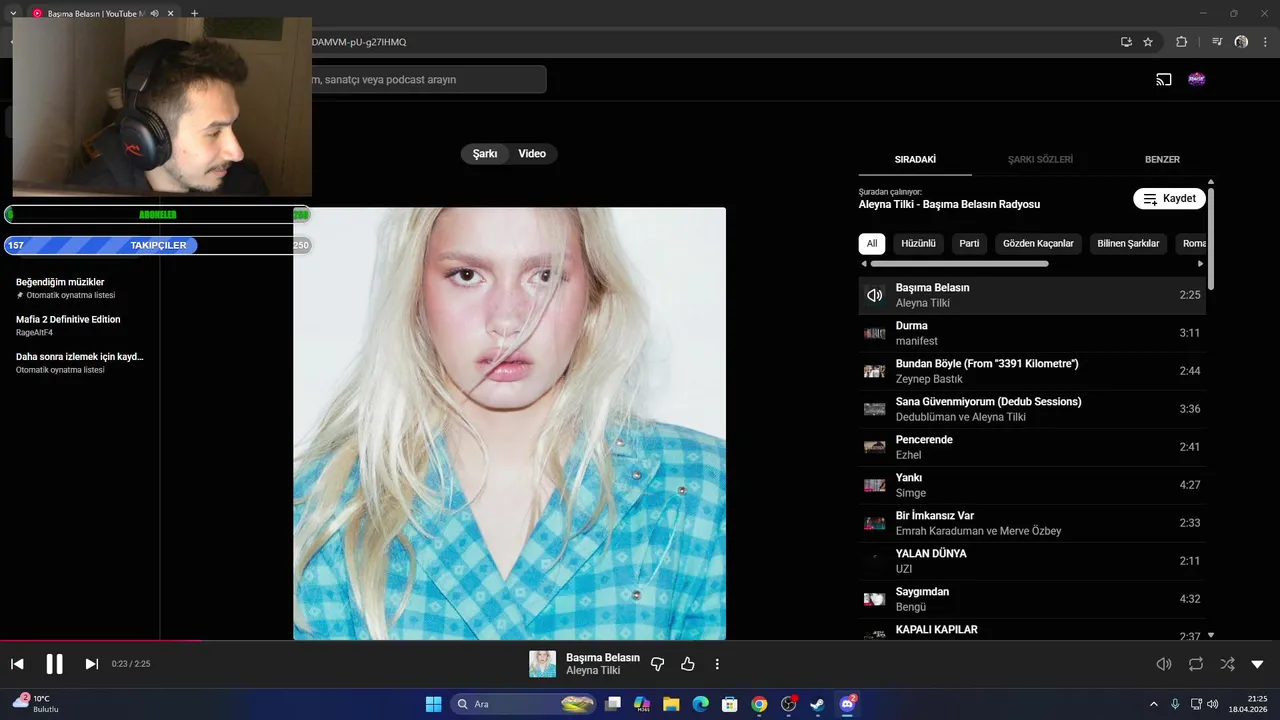Open the Windows Start menu

(x=433, y=704)
